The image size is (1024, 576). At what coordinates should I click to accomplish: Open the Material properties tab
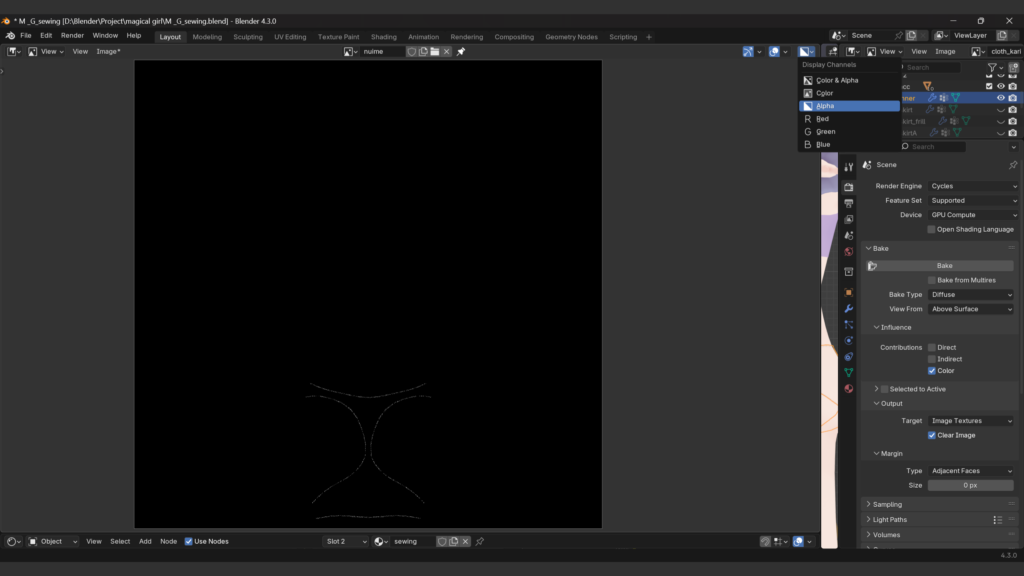[x=849, y=388]
